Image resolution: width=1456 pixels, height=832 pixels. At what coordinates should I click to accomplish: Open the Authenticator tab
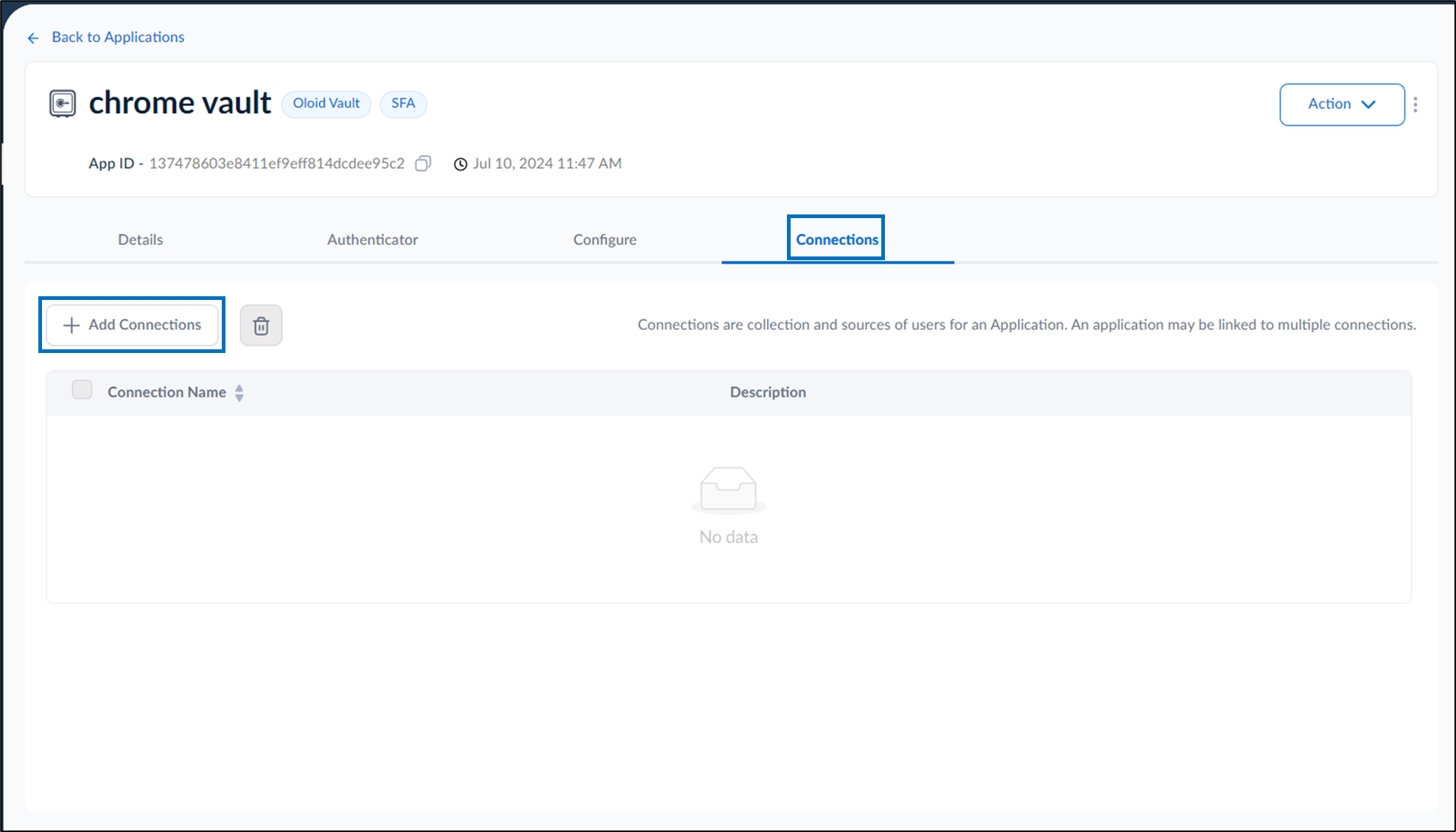(x=372, y=240)
